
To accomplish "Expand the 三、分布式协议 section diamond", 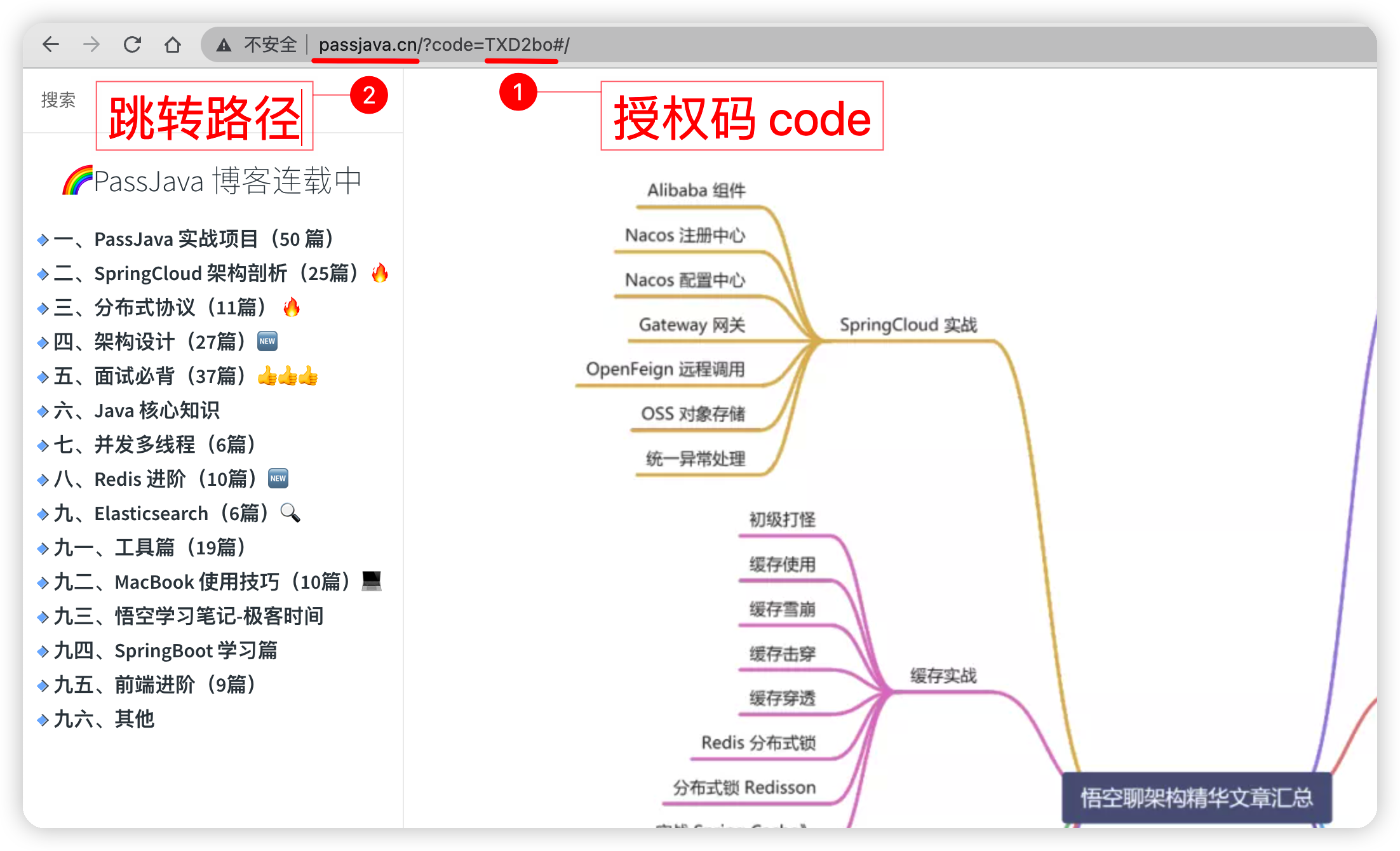I will pos(43,309).
